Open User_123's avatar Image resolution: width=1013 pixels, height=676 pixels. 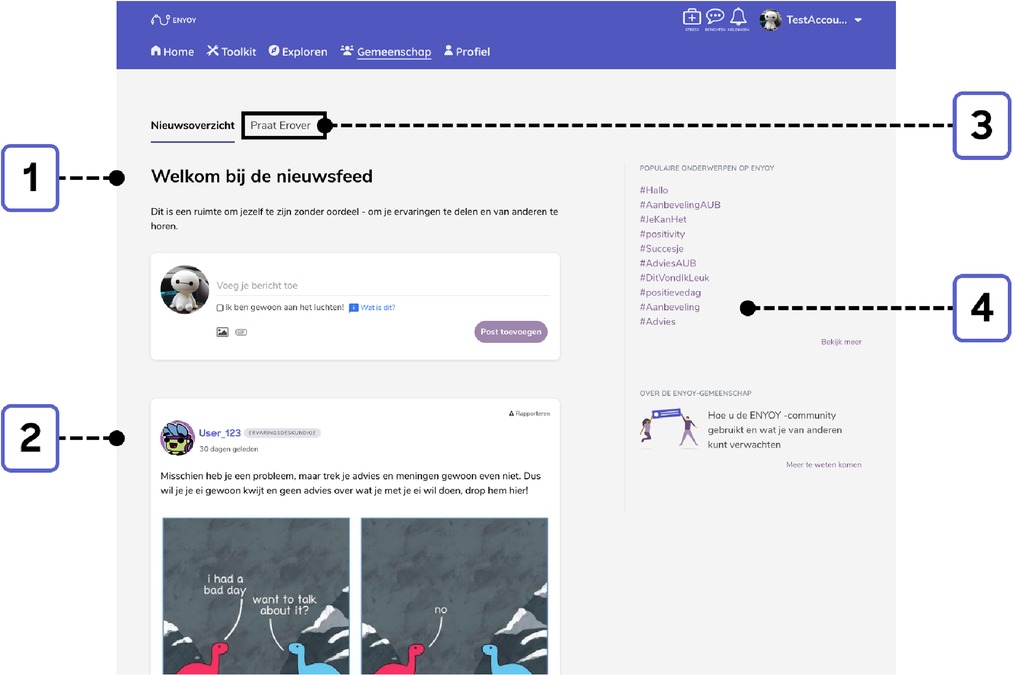177,438
